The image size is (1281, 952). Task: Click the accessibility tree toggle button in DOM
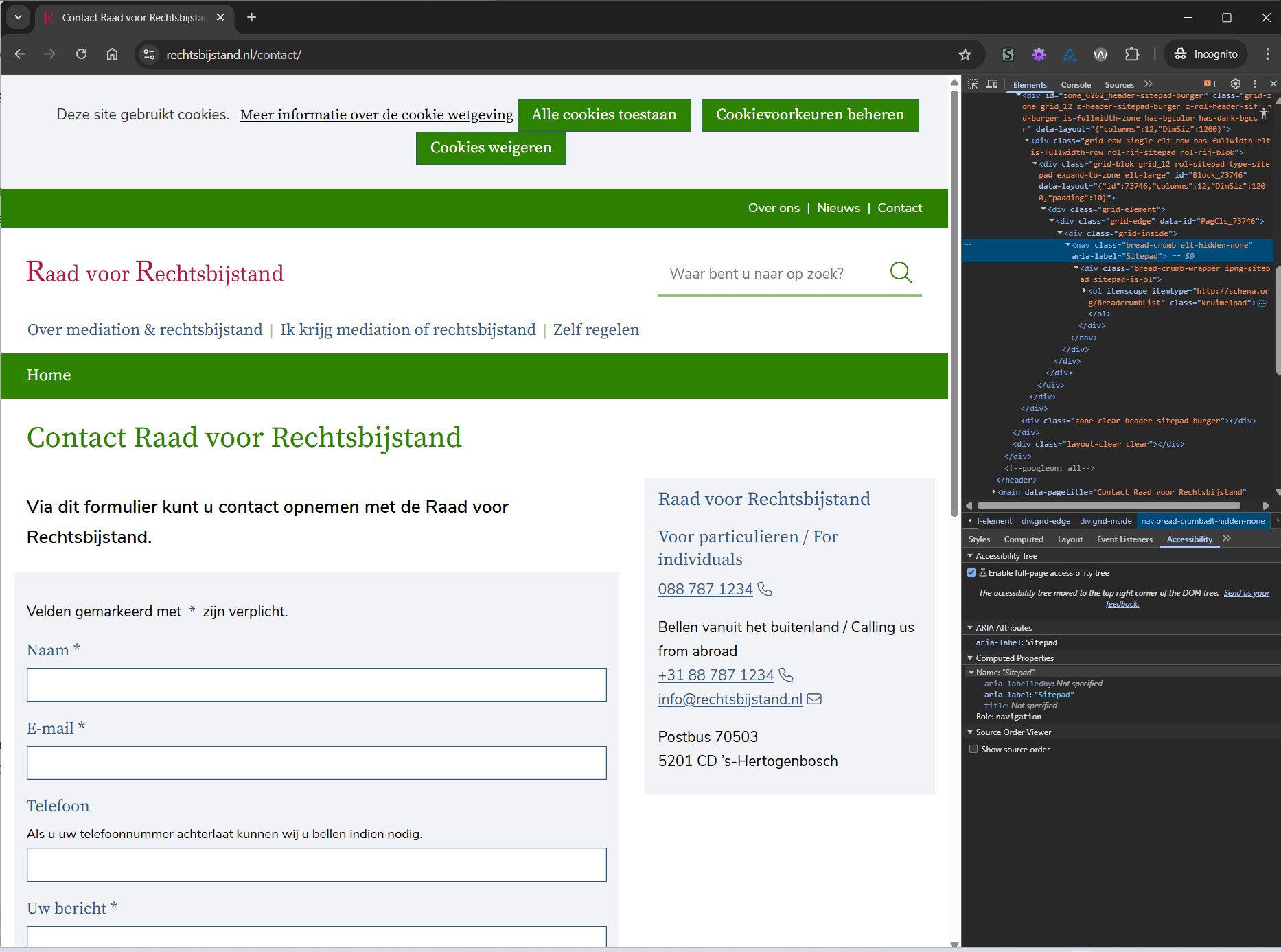pyautogui.click(x=1264, y=113)
